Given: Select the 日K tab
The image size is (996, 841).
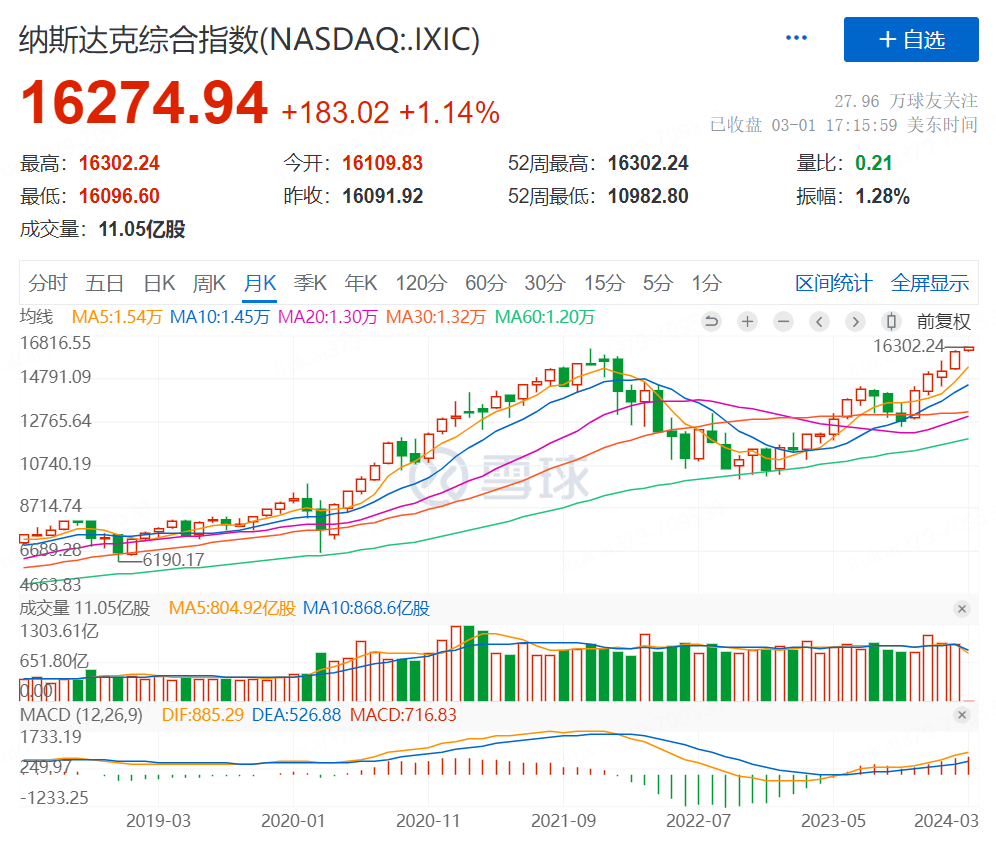Looking at the screenshot, I should (x=159, y=283).
